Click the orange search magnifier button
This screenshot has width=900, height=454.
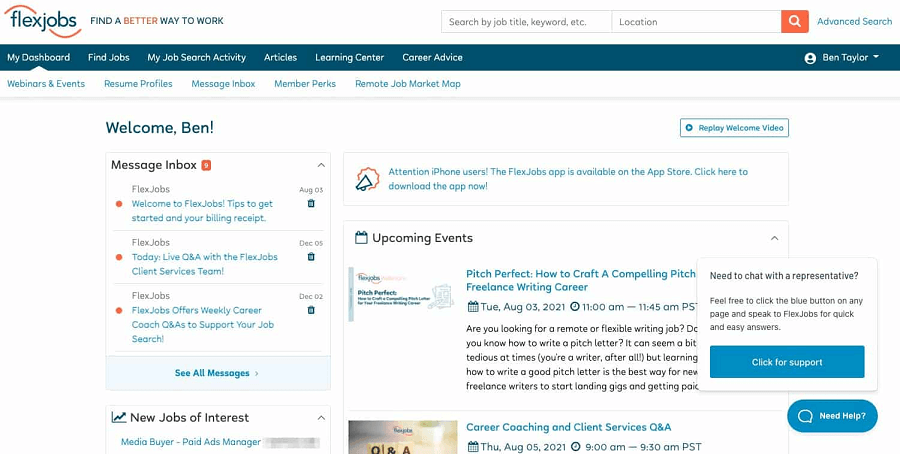point(794,22)
